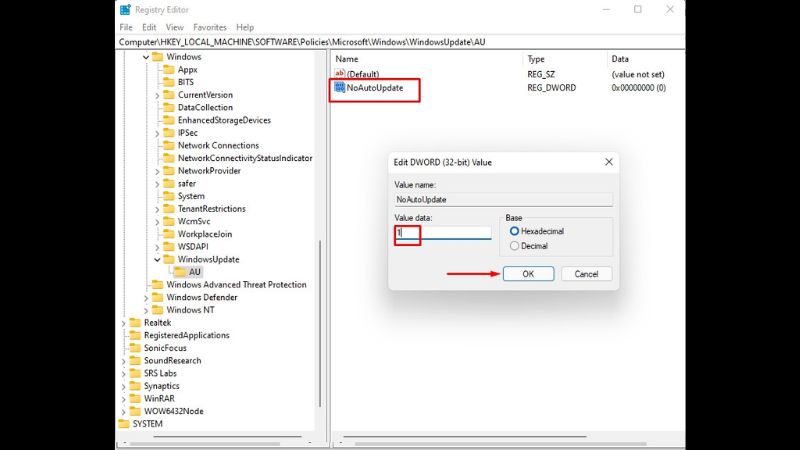Image resolution: width=800 pixels, height=450 pixels.
Task: Click the SYSTEM hive folder icon
Action: tap(124, 424)
